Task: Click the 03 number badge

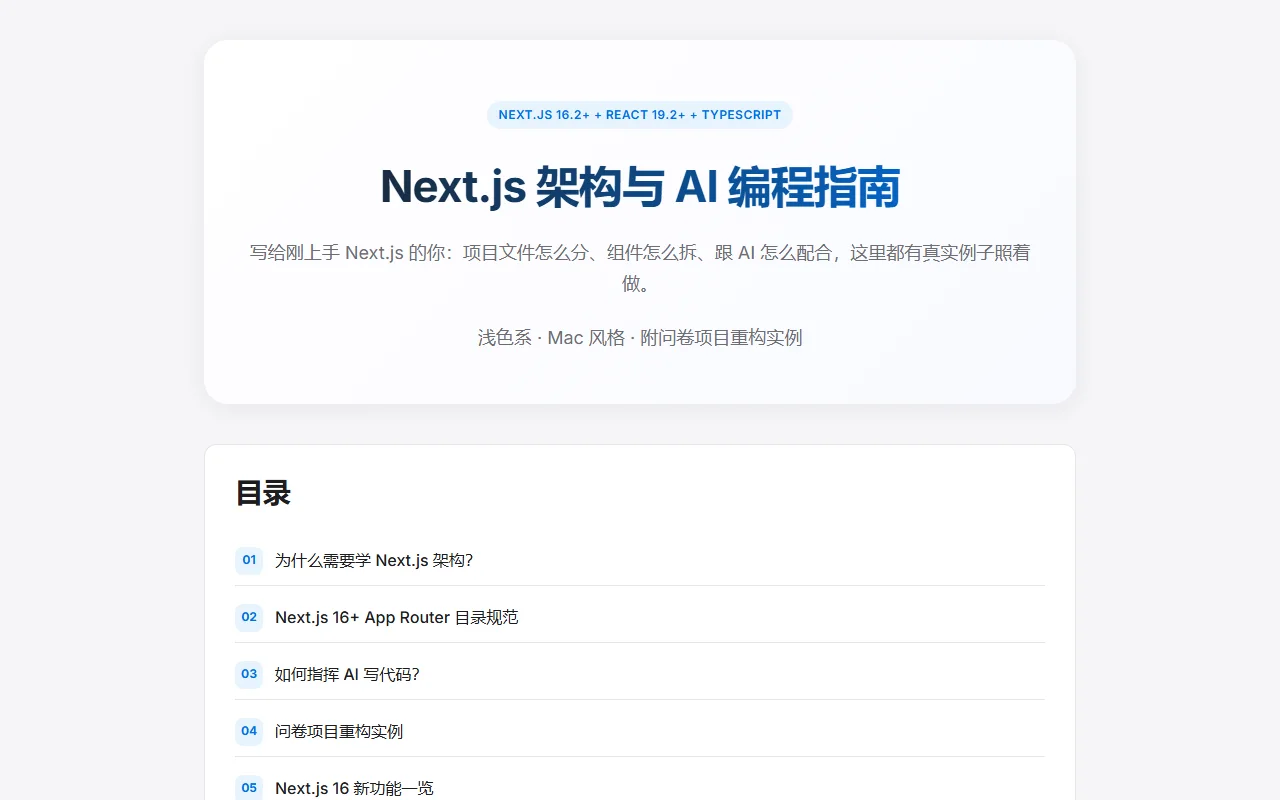Action: 249,674
